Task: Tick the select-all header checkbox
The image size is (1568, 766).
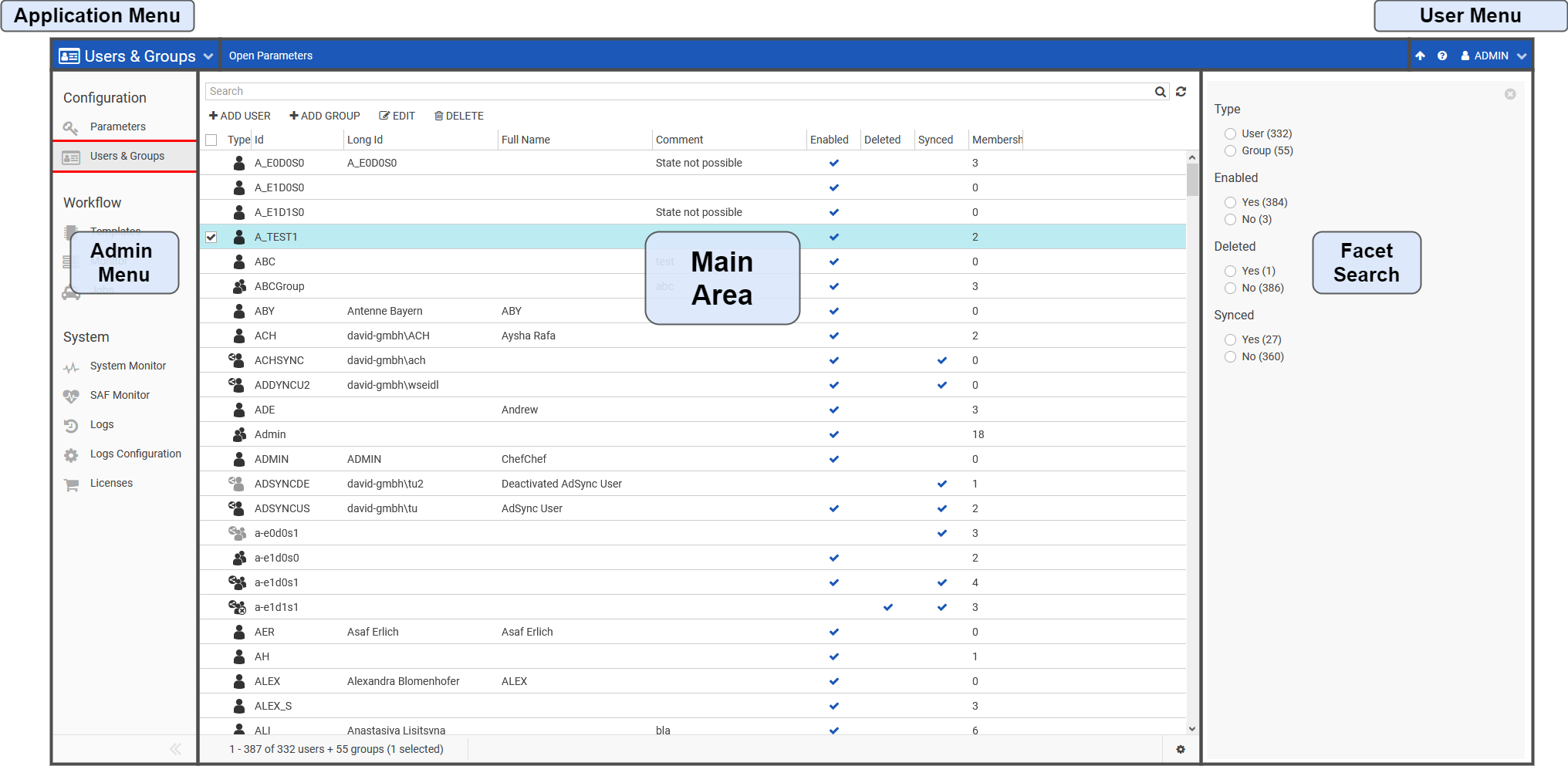Action: 211,140
